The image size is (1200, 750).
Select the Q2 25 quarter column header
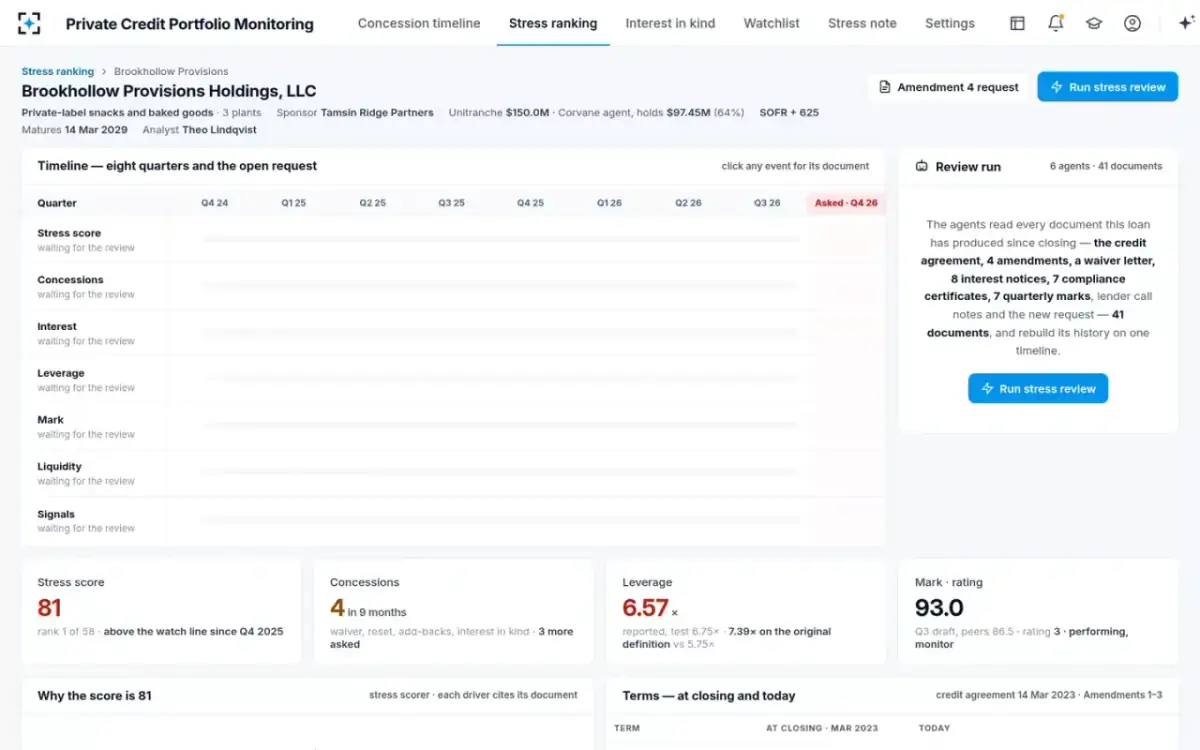pos(372,203)
